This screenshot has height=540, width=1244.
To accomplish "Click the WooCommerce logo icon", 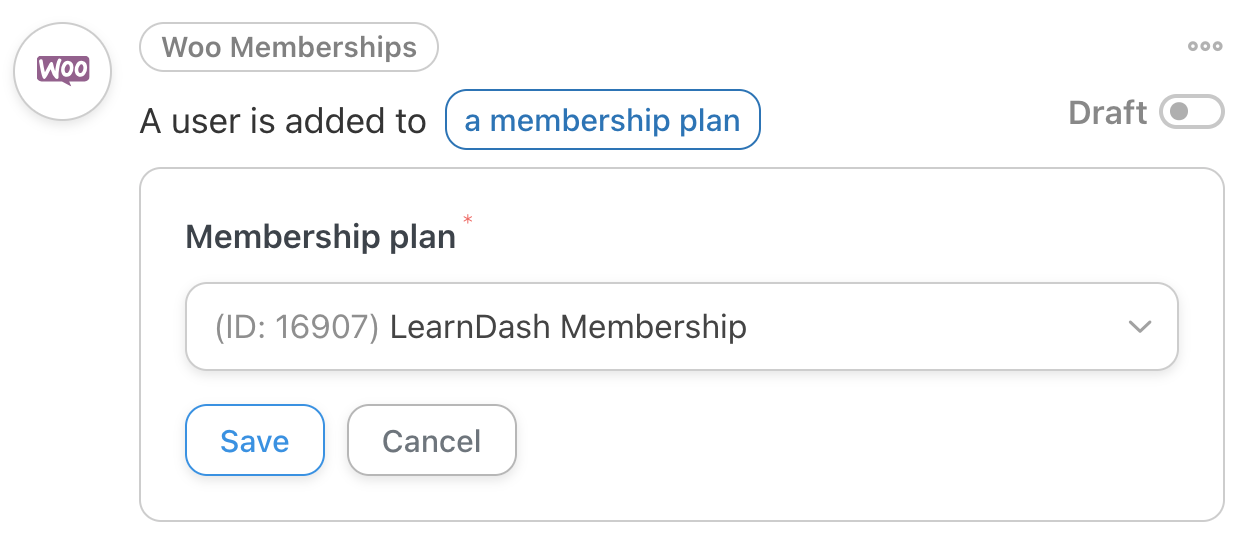I will pos(62,70).
